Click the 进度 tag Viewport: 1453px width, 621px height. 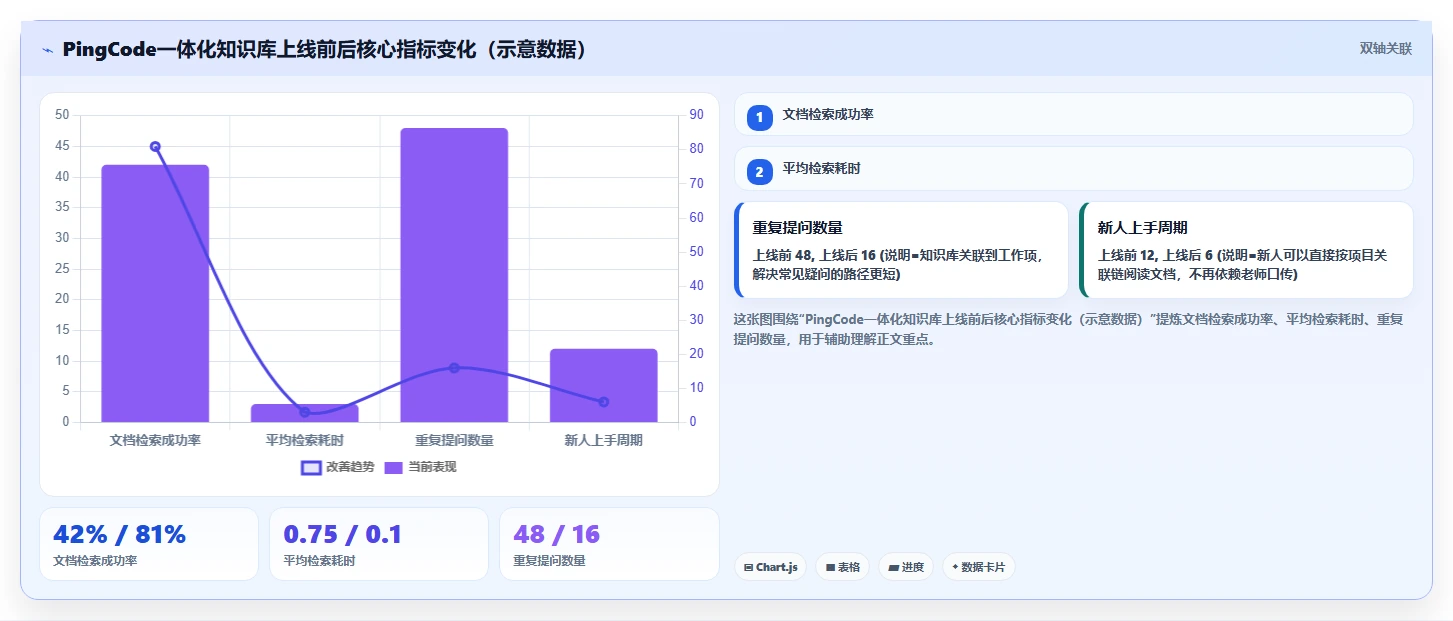905,567
